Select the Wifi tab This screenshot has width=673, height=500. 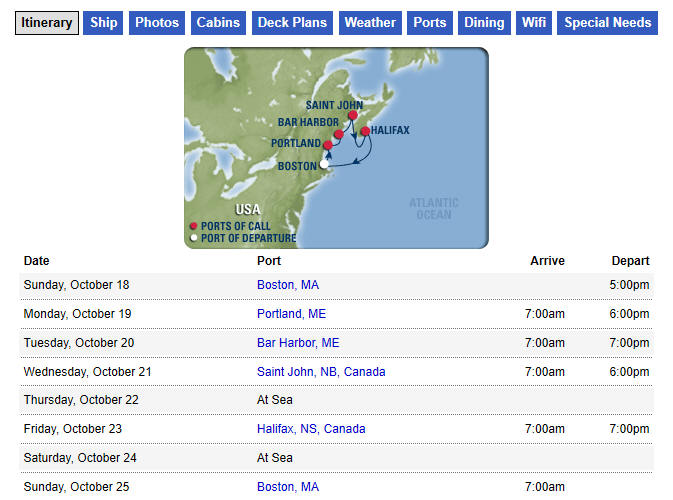(534, 23)
